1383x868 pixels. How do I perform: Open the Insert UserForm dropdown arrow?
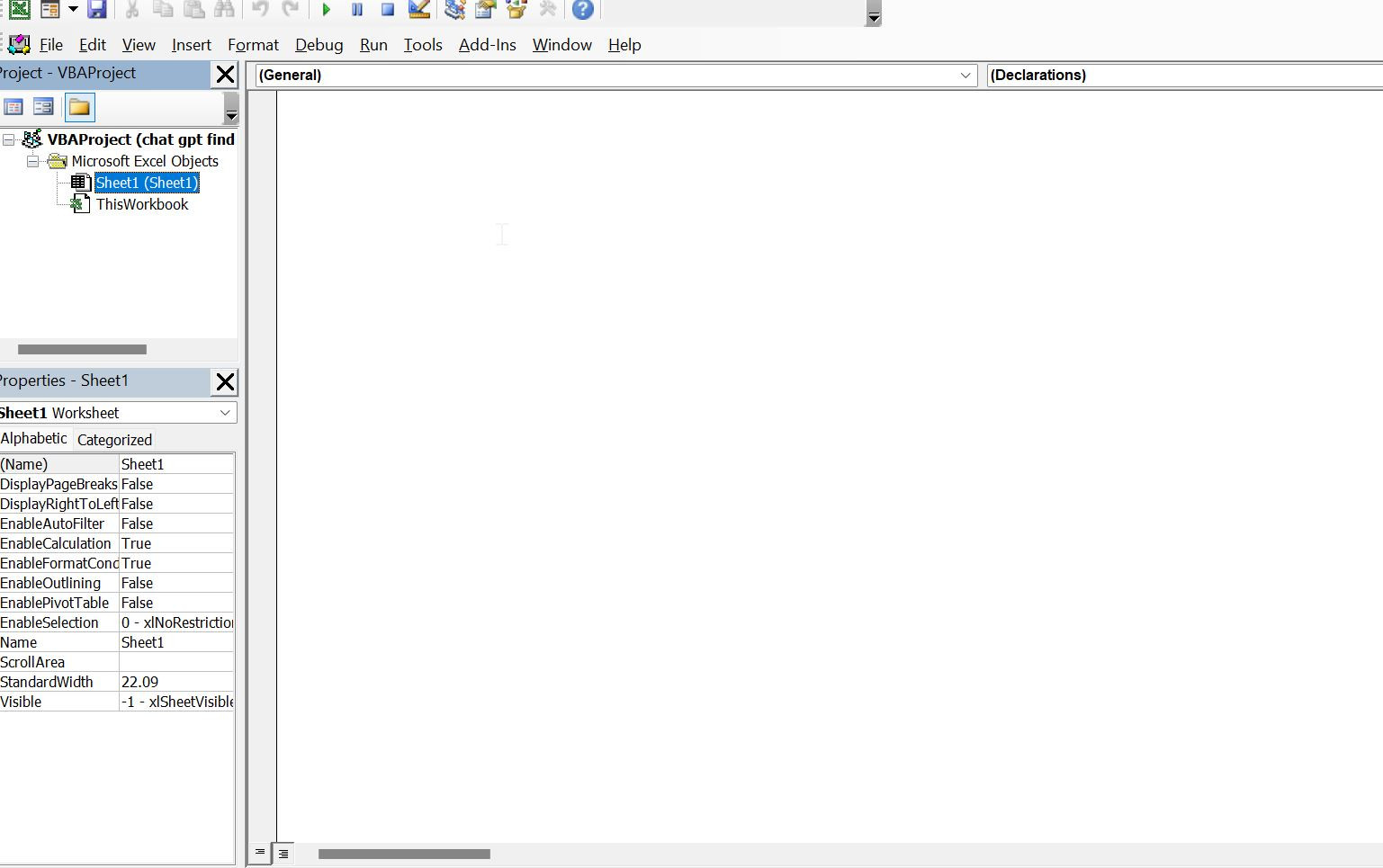[73, 10]
